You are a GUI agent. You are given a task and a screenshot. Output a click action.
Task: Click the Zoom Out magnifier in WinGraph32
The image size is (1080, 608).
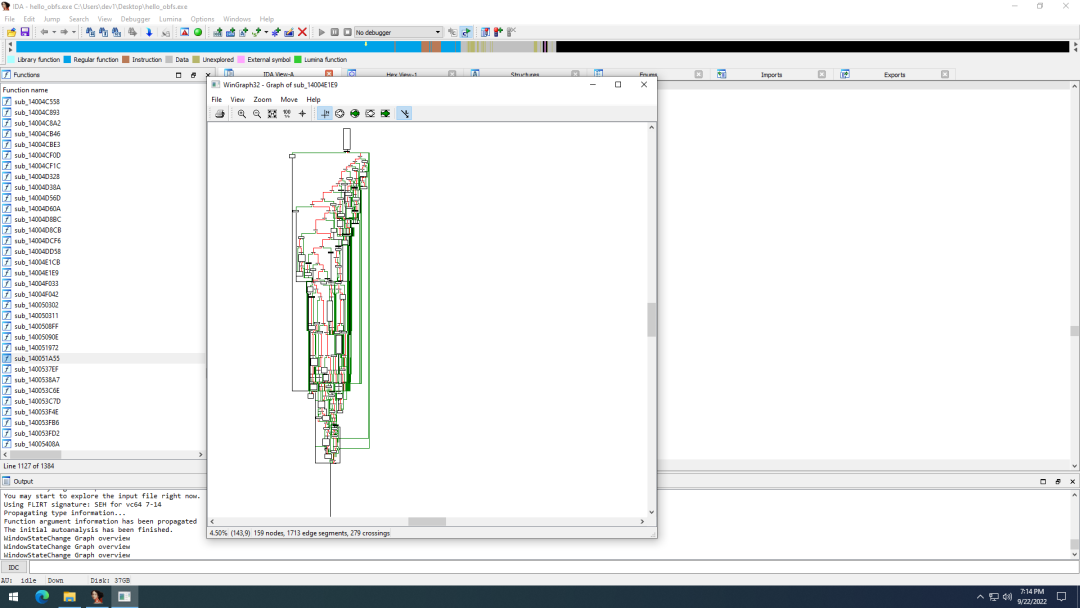pos(257,114)
